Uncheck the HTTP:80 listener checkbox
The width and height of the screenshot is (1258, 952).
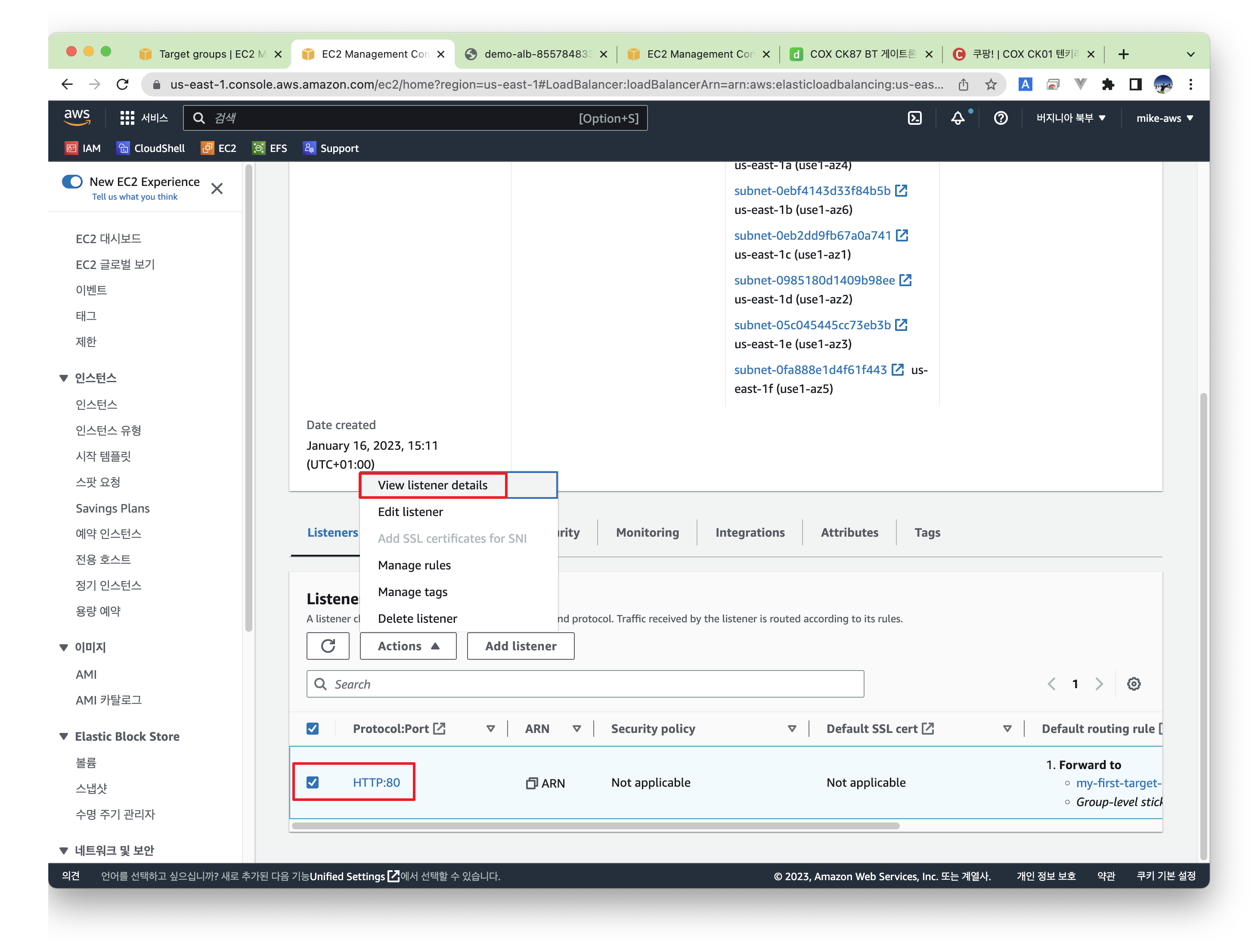click(x=313, y=782)
